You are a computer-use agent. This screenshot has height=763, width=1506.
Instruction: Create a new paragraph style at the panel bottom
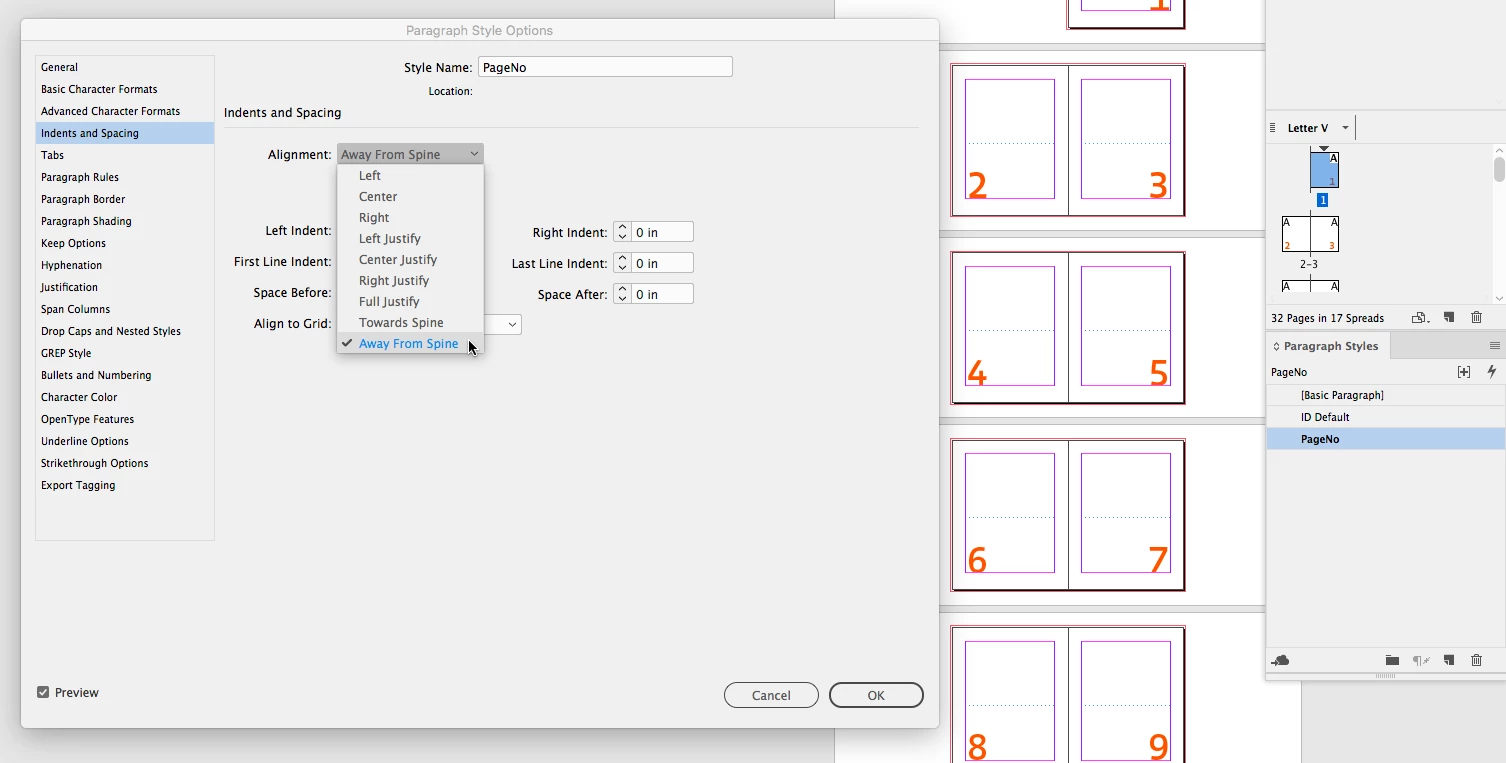point(1448,661)
